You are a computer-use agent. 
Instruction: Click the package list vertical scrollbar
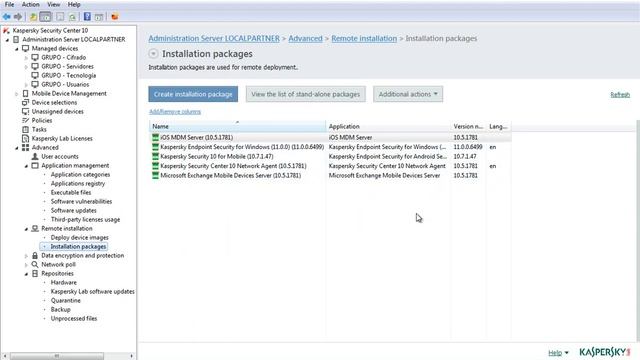[638, 231]
